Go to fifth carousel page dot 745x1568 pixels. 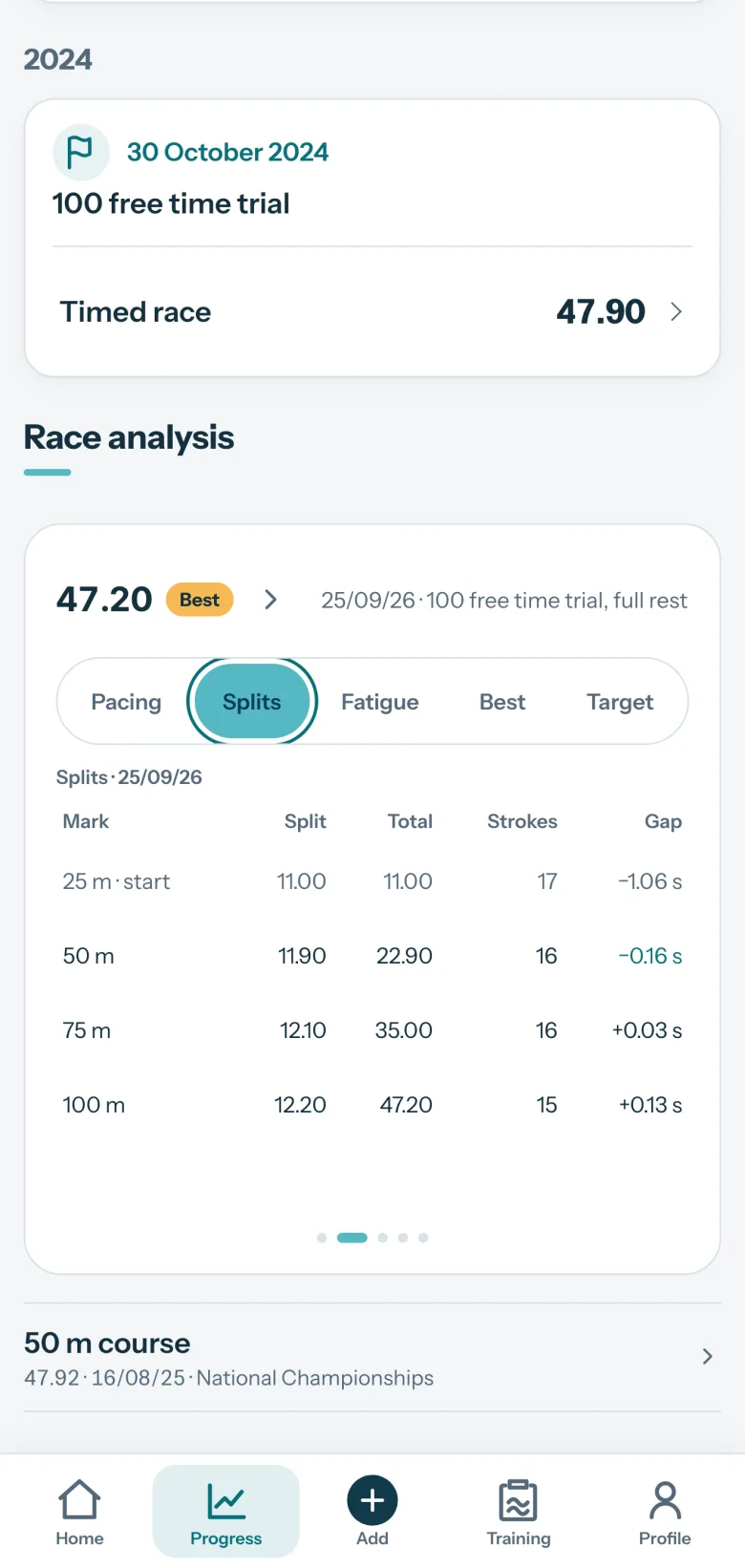(423, 1238)
